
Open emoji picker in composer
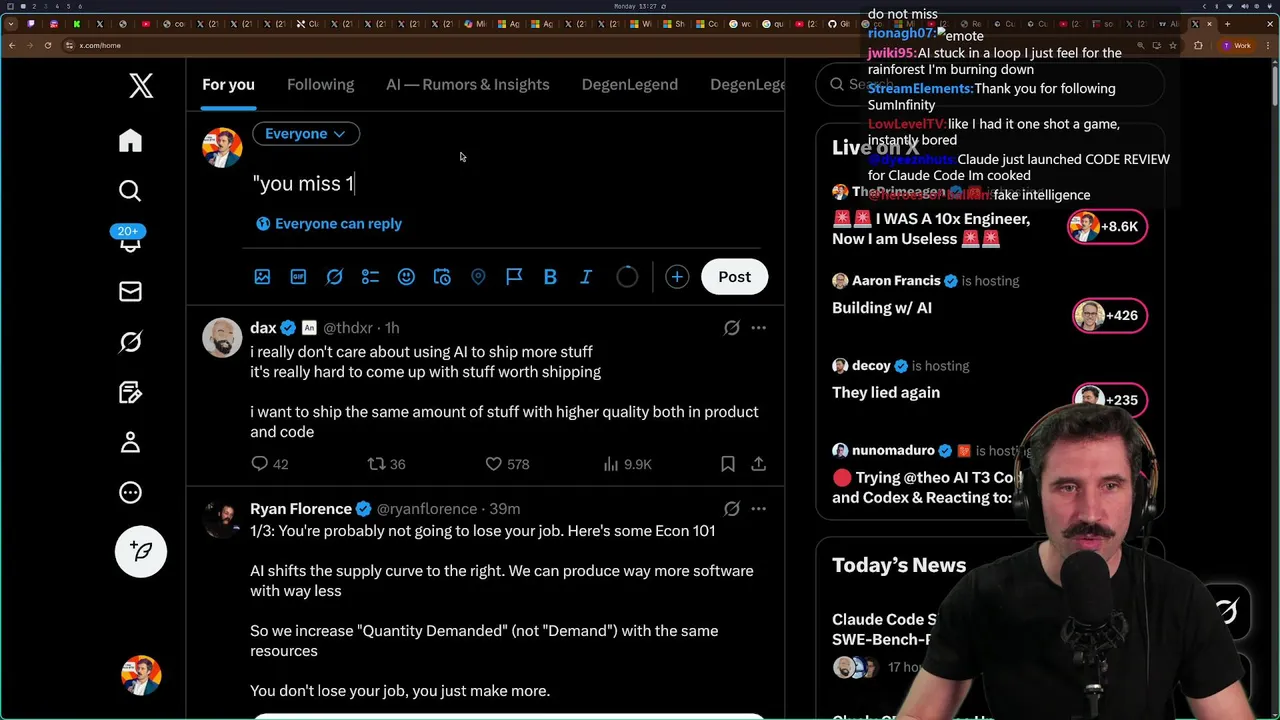click(406, 277)
